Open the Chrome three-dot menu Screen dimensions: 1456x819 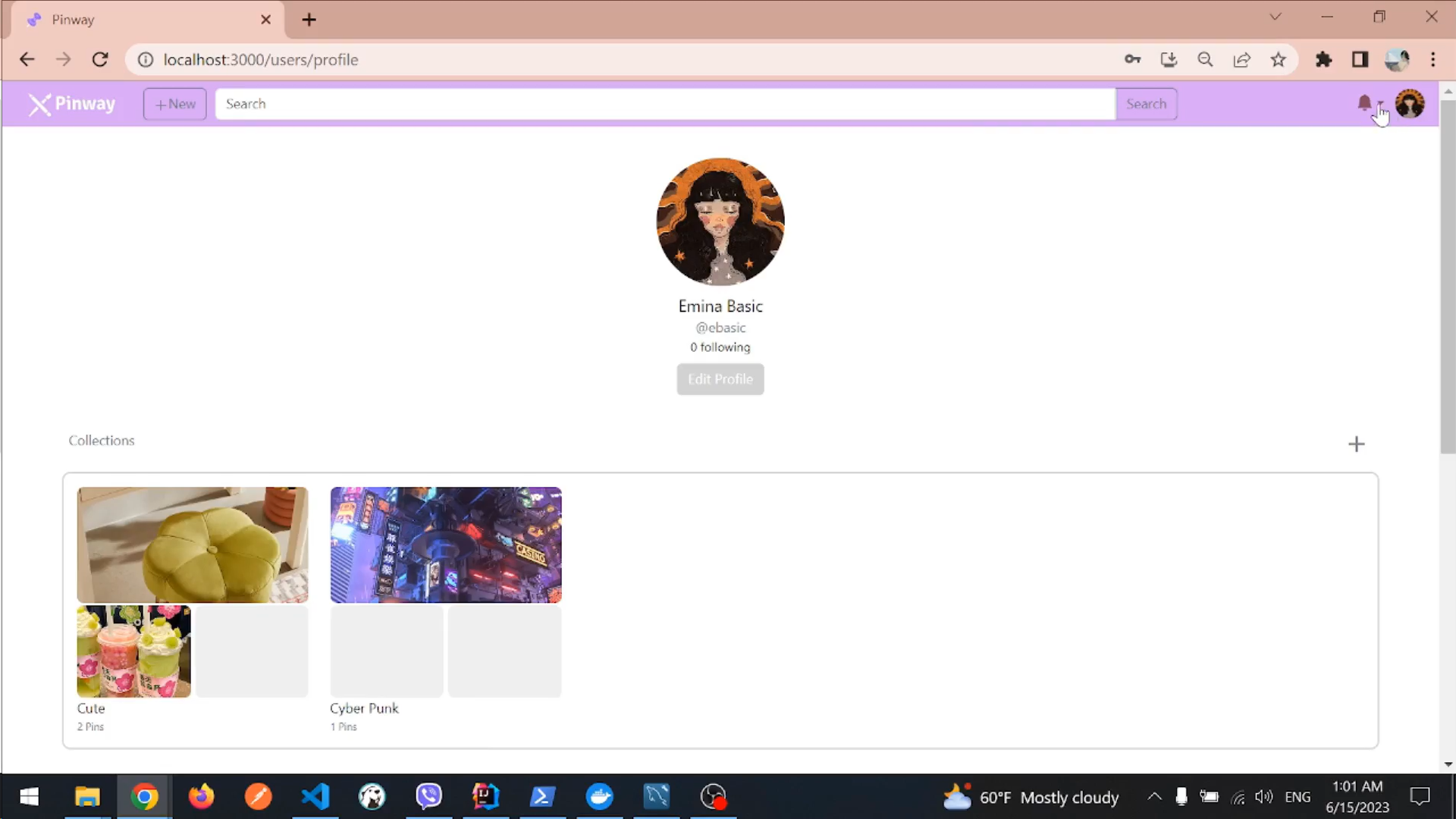coord(1433,59)
